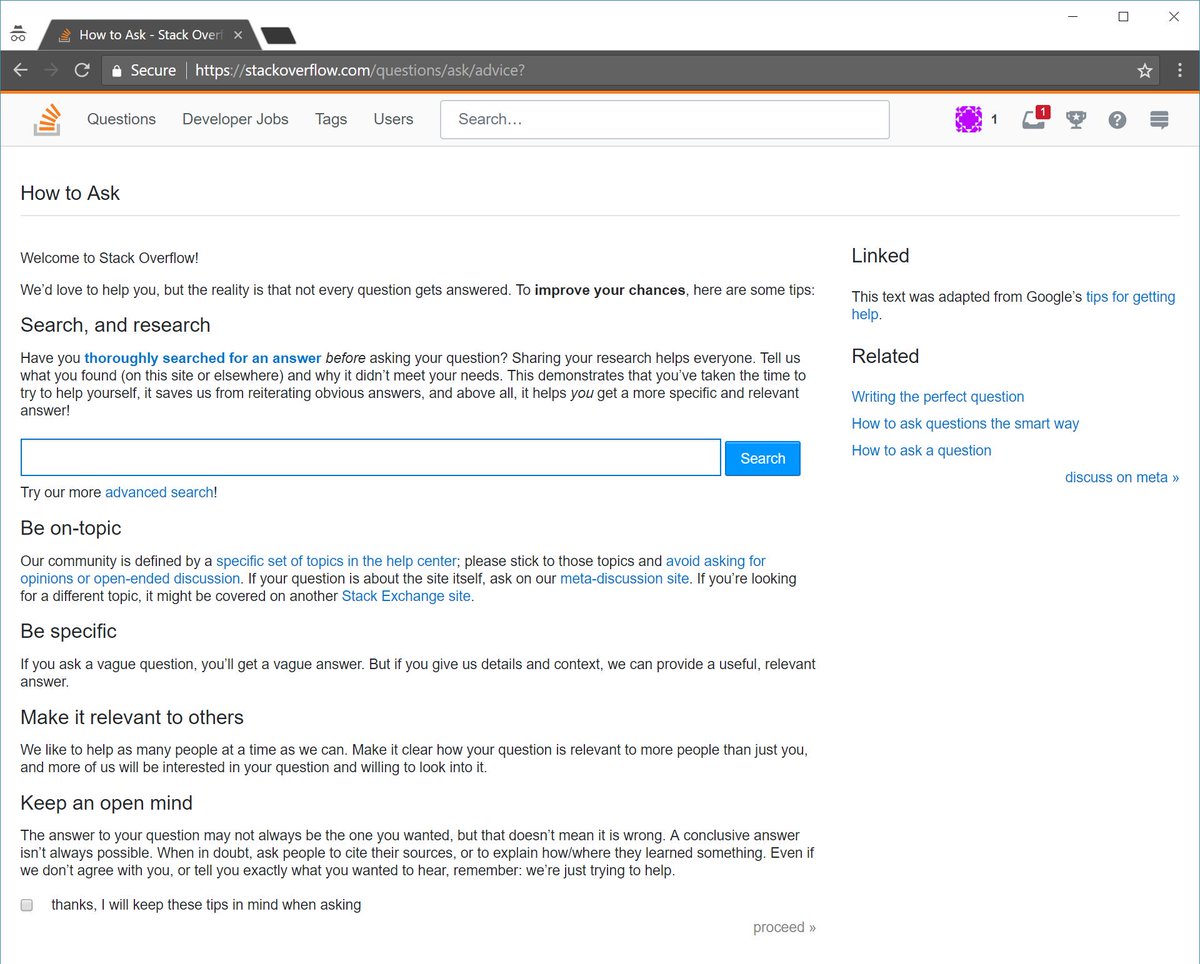Click the 'Search, and research' heading

pos(115,325)
